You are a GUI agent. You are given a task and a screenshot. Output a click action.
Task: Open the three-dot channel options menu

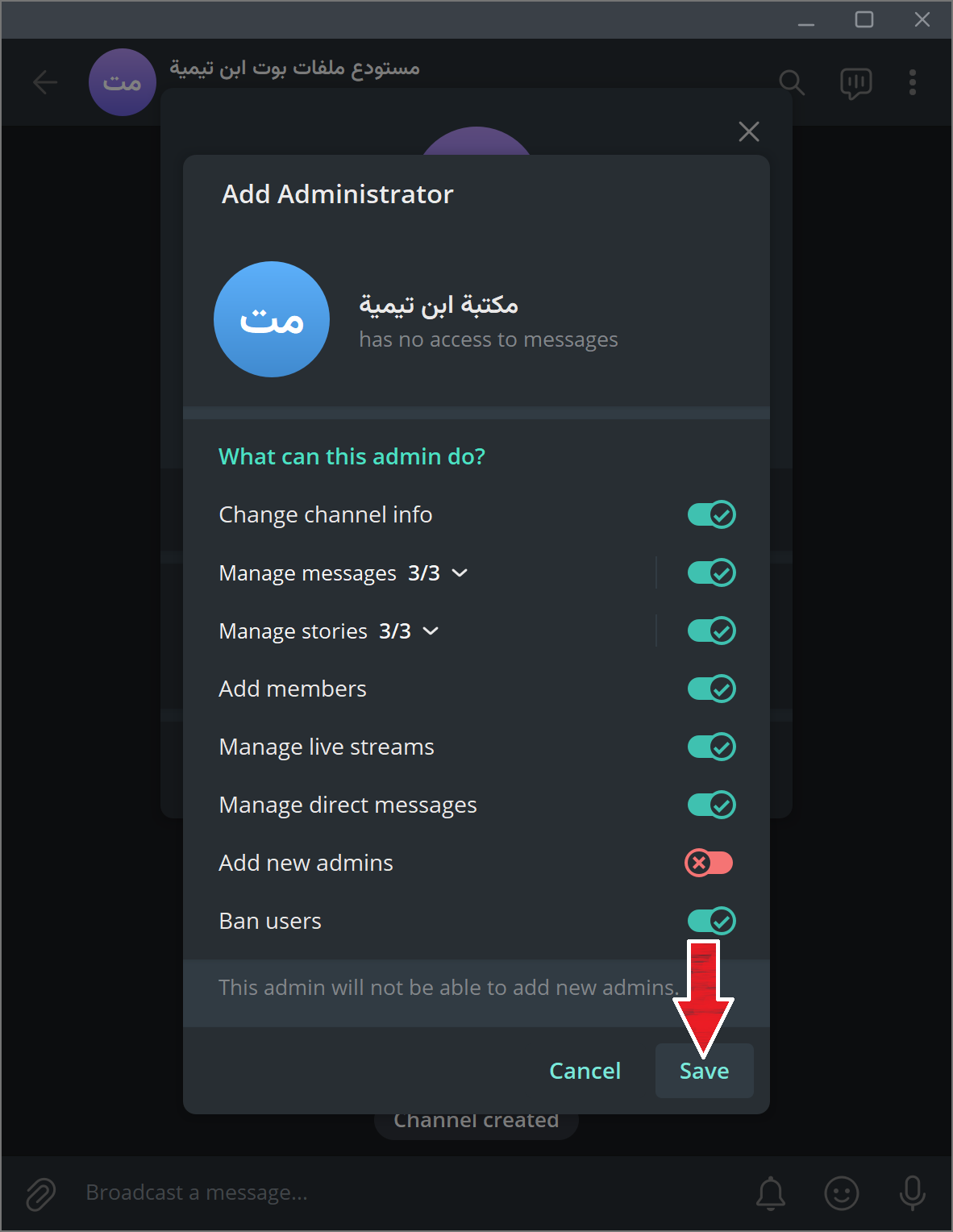click(x=912, y=82)
